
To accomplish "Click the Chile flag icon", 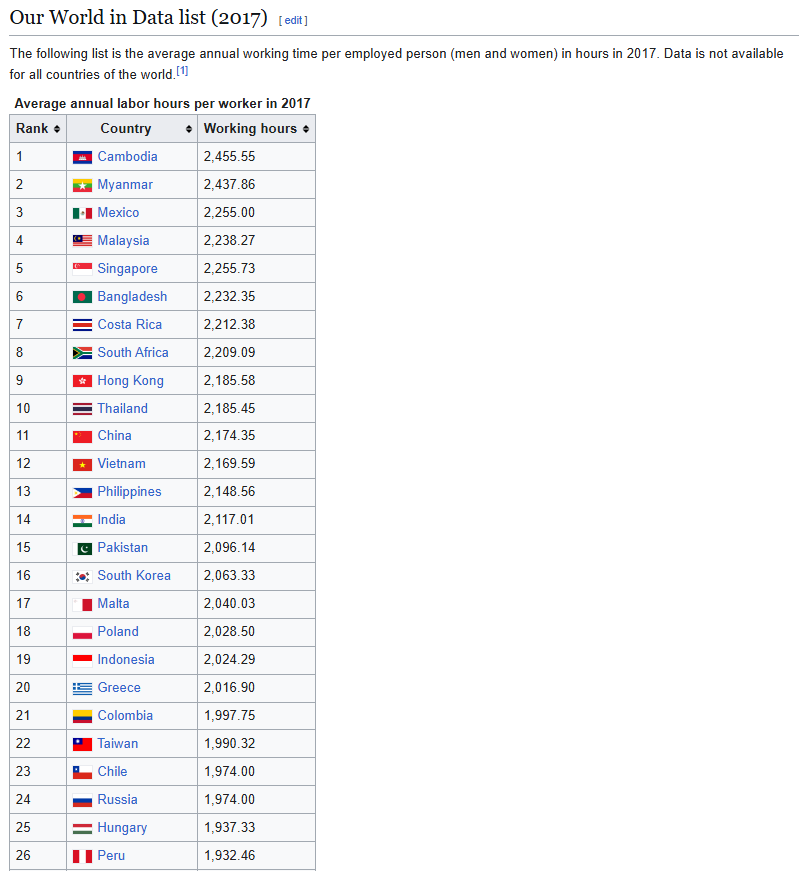I will pos(82,772).
